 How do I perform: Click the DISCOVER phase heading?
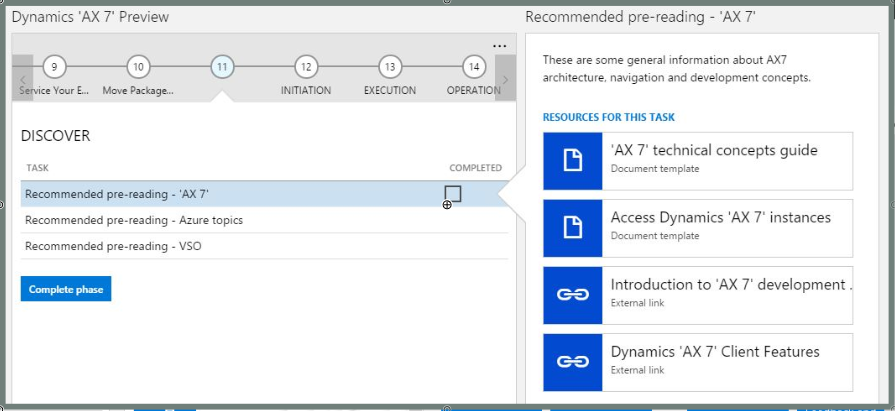coord(55,136)
